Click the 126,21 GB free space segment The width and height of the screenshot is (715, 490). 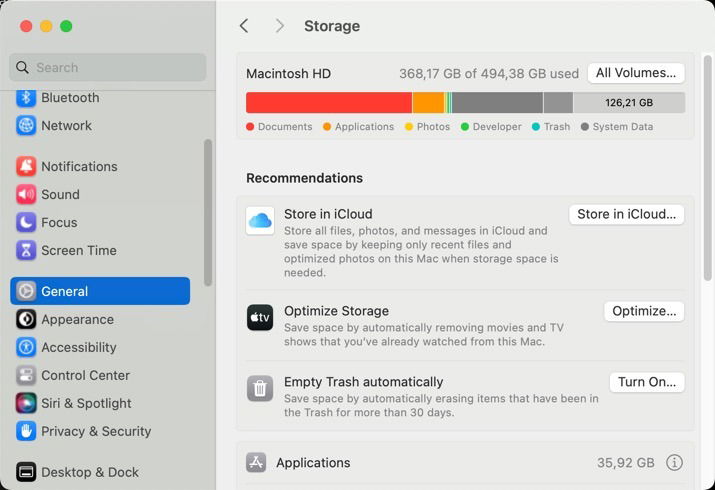(x=629, y=103)
